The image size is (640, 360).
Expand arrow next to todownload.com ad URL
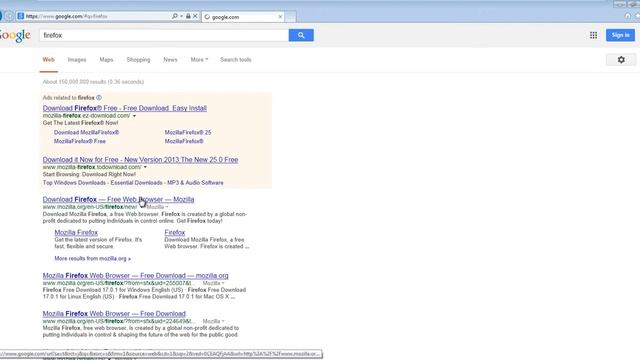click(145, 167)
